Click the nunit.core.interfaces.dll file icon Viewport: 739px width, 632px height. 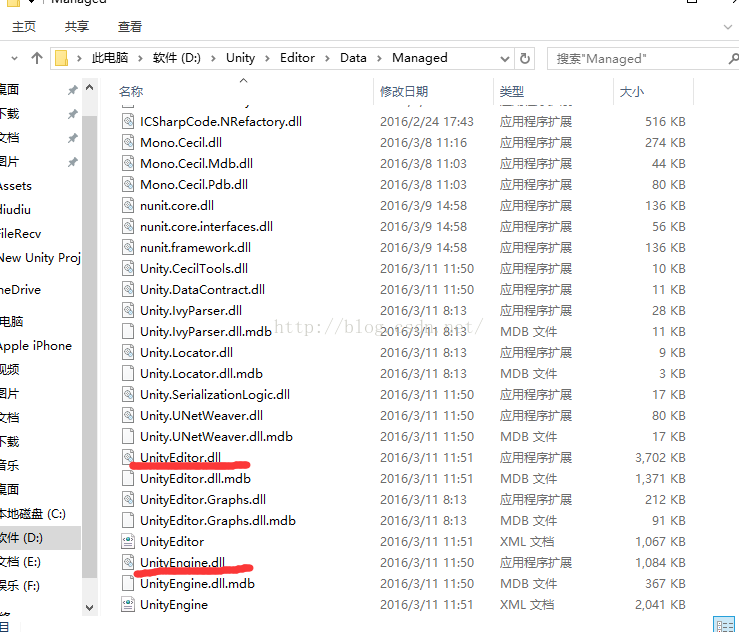128,227
